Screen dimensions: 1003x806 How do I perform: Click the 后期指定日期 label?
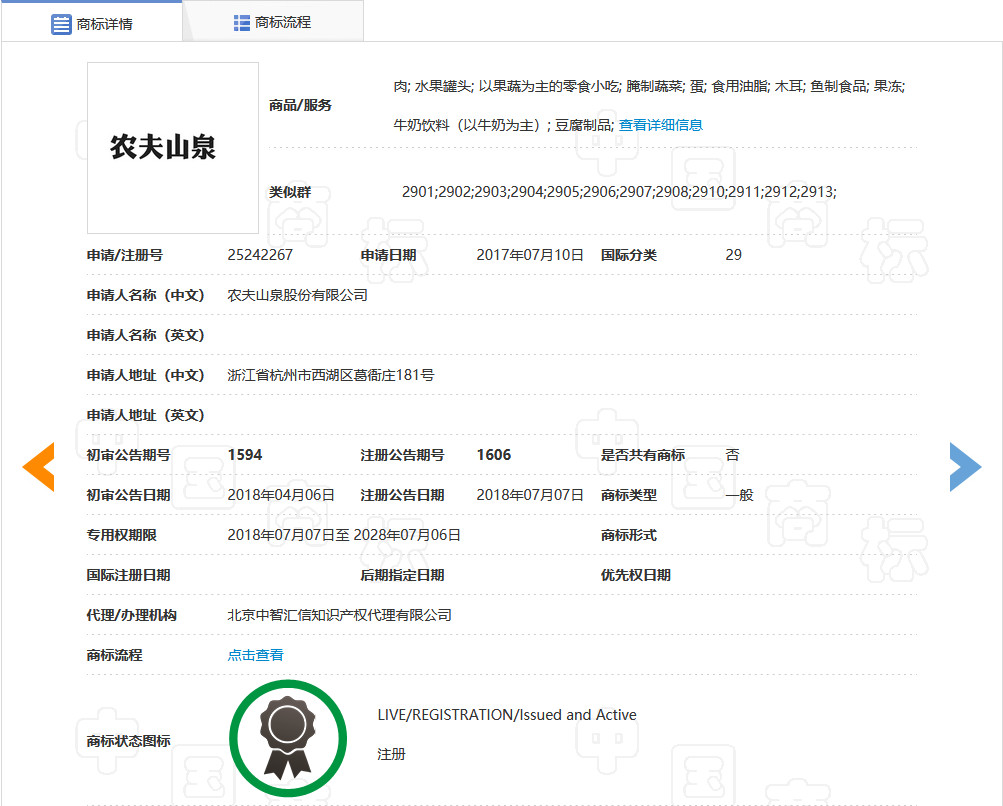402,575
